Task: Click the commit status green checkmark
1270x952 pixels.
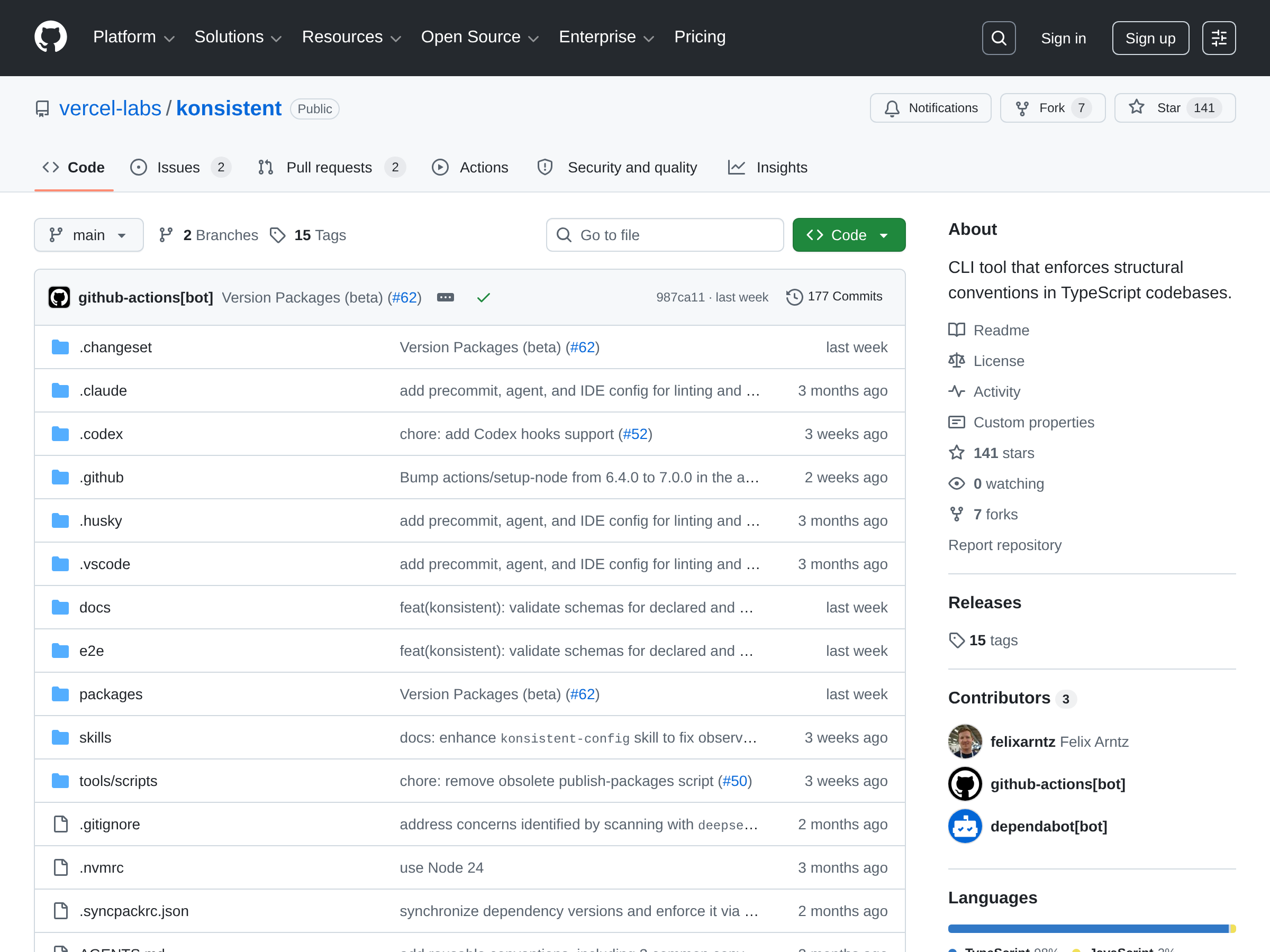Action: 484,297
